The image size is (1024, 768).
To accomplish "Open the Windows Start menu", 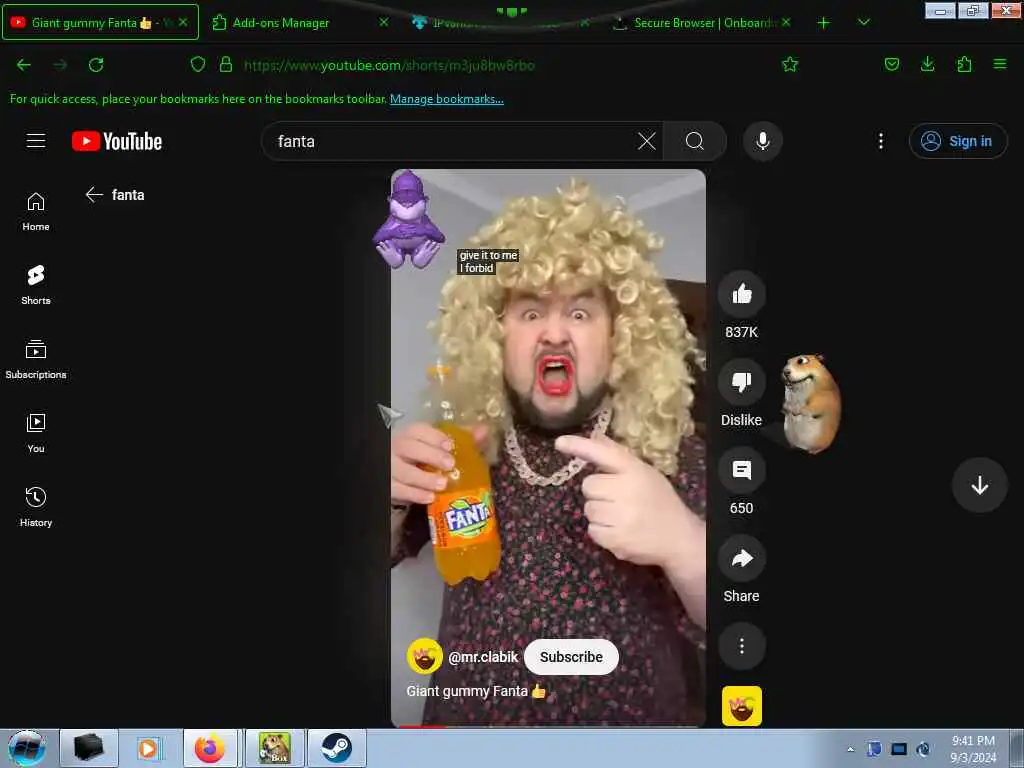I will coord(26,748).
